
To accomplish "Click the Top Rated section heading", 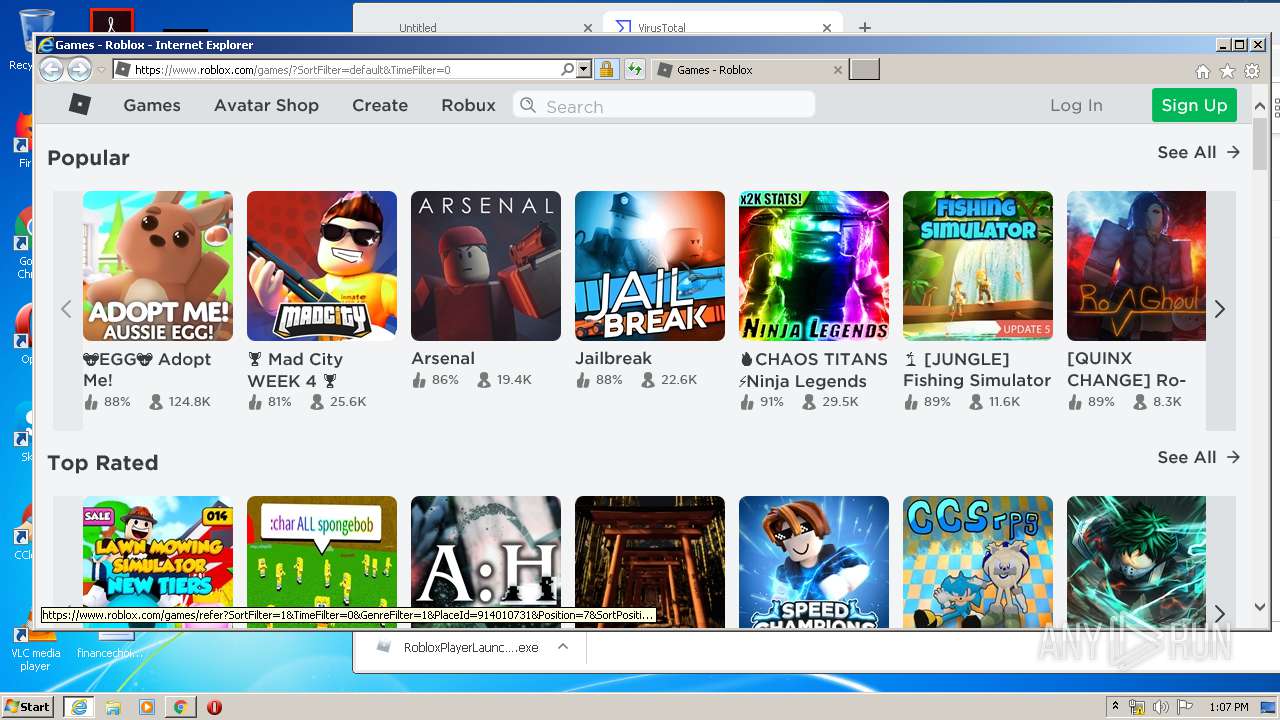I will coord(102,463).
